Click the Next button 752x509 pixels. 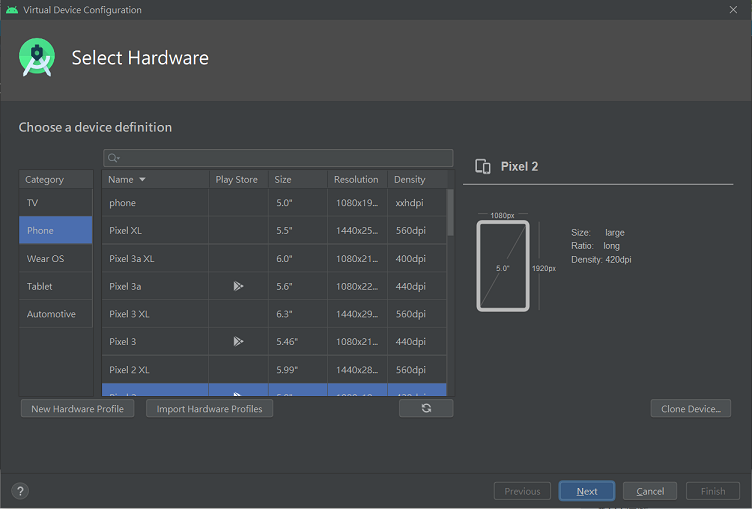[x=587, y=491]
